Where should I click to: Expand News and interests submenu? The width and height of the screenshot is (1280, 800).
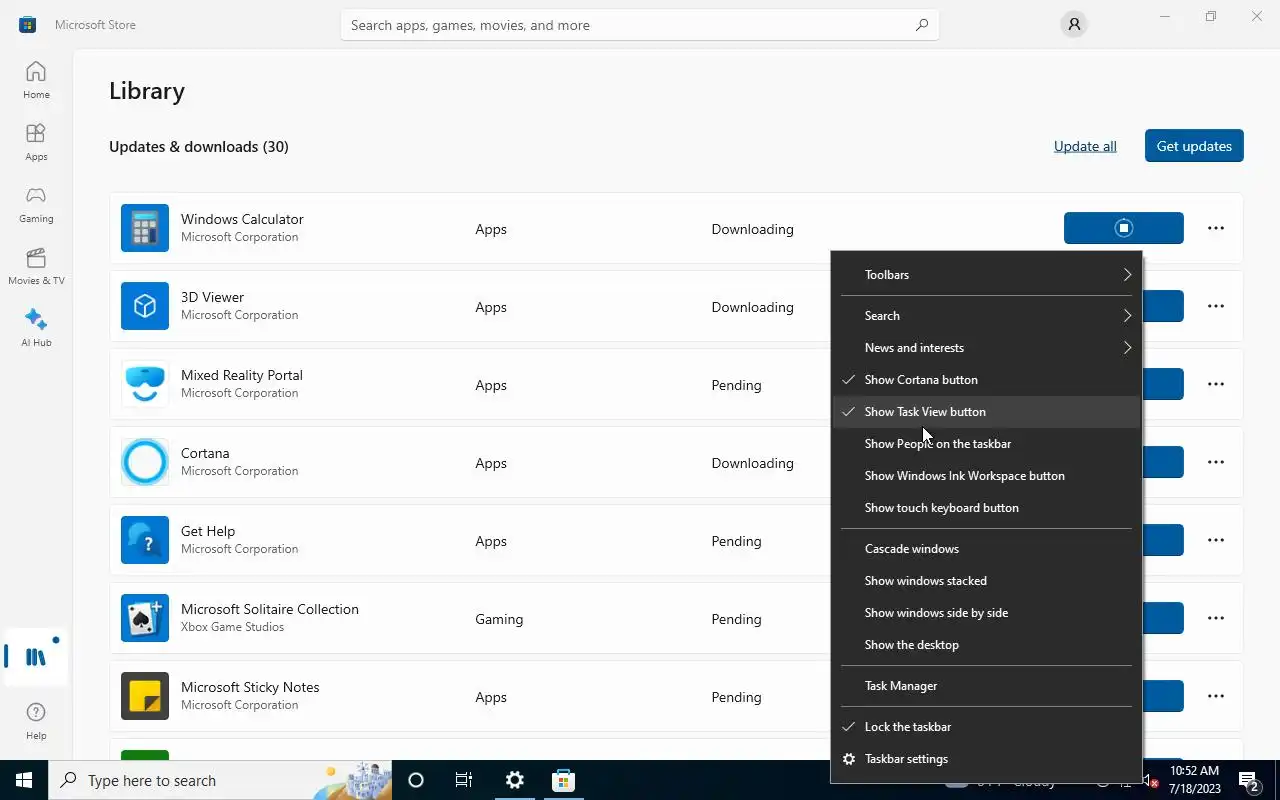986,347
